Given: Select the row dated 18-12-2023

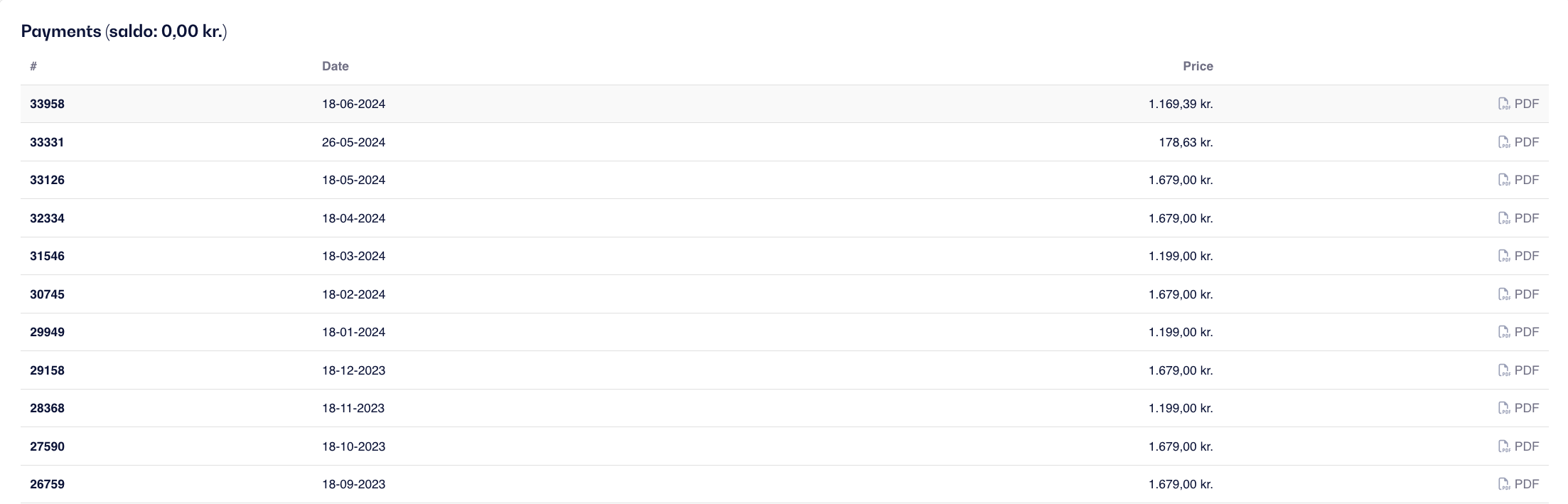Looking at the screenshot, I should coord(784,370).
